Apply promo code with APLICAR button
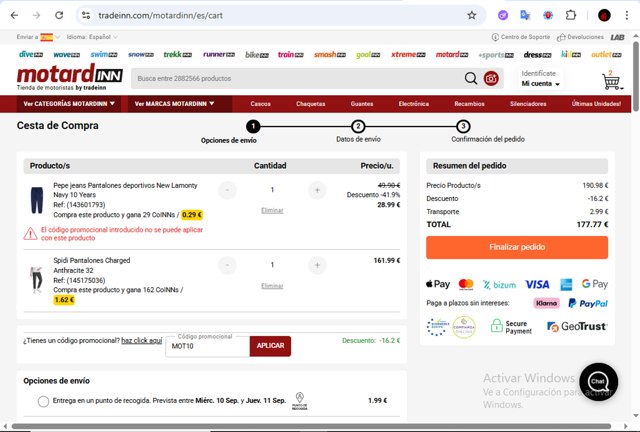The width and height of the screenshot is (640, 432). click(270, 346)
